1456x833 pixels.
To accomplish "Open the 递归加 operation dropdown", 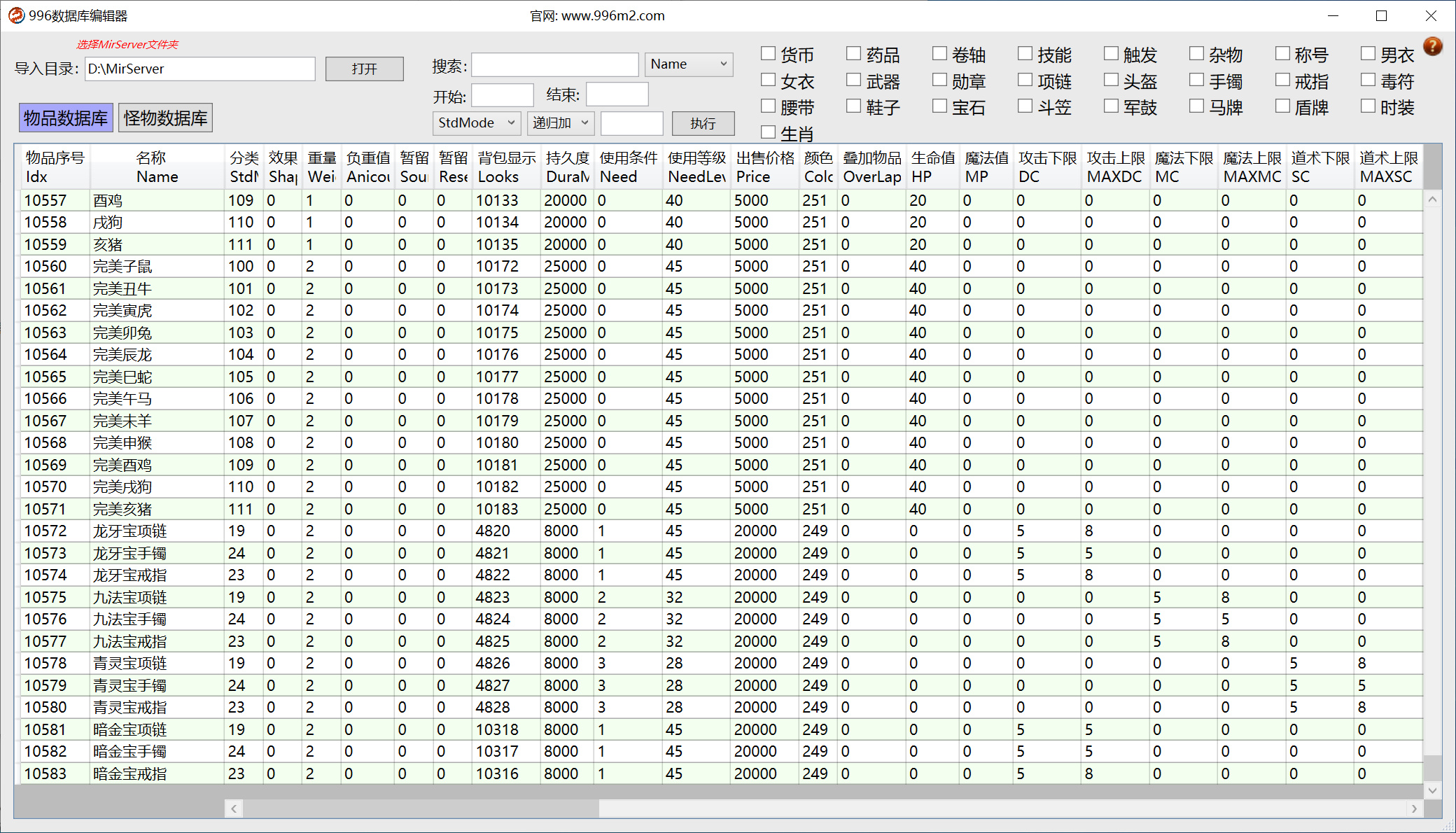I will point(561,123).
